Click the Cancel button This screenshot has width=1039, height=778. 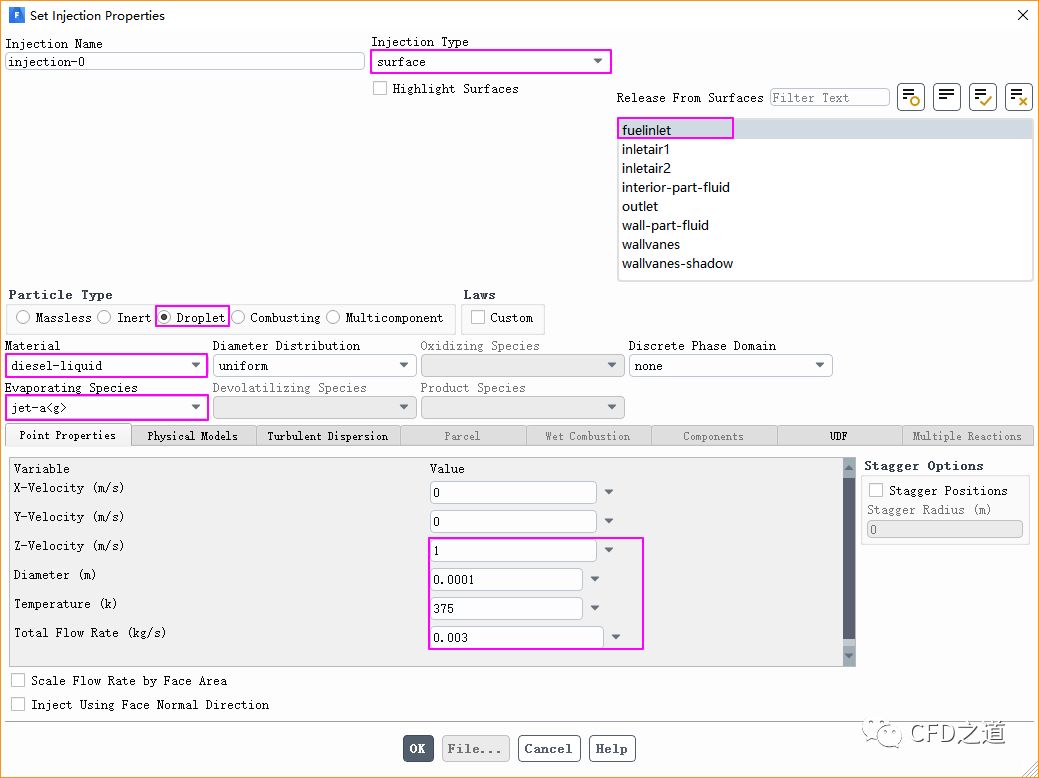[548, 748]
